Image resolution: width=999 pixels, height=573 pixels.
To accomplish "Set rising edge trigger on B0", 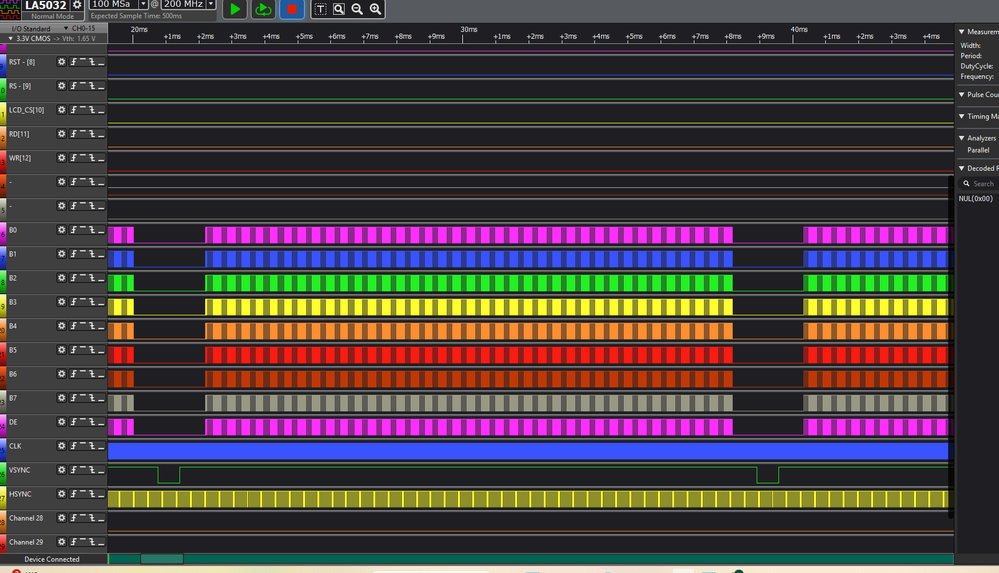I will 74,229.
